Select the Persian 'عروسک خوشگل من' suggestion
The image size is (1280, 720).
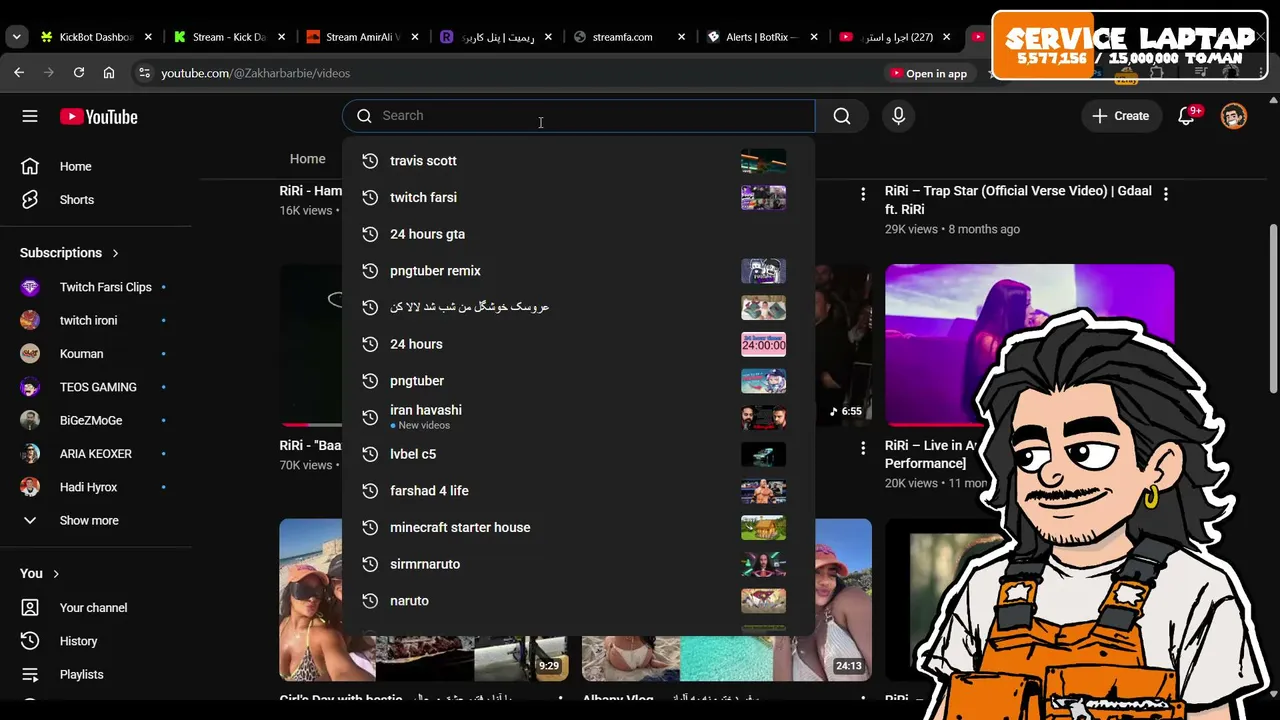[x=578, y=307]
